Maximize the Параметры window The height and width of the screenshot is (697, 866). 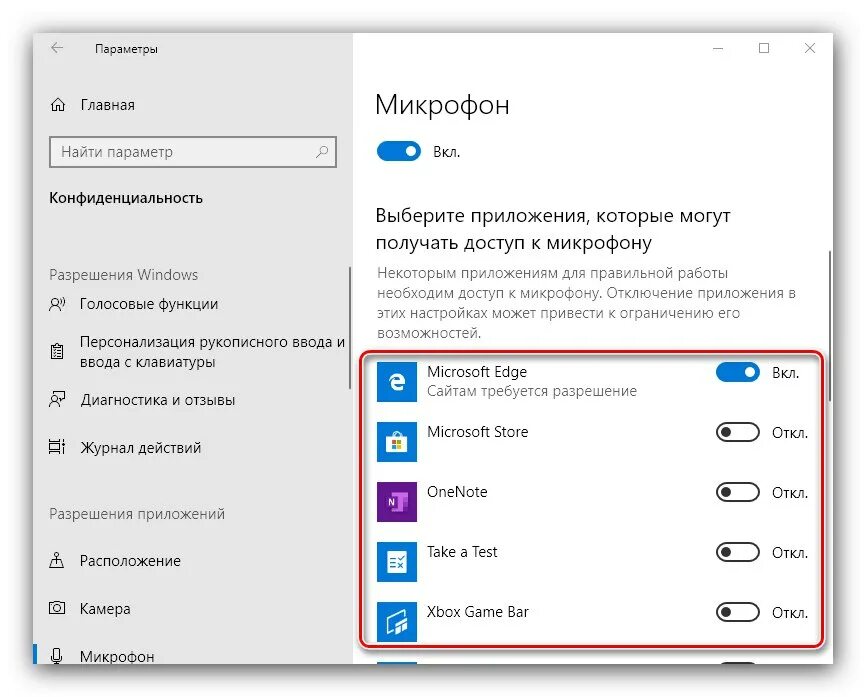(764, 48)
